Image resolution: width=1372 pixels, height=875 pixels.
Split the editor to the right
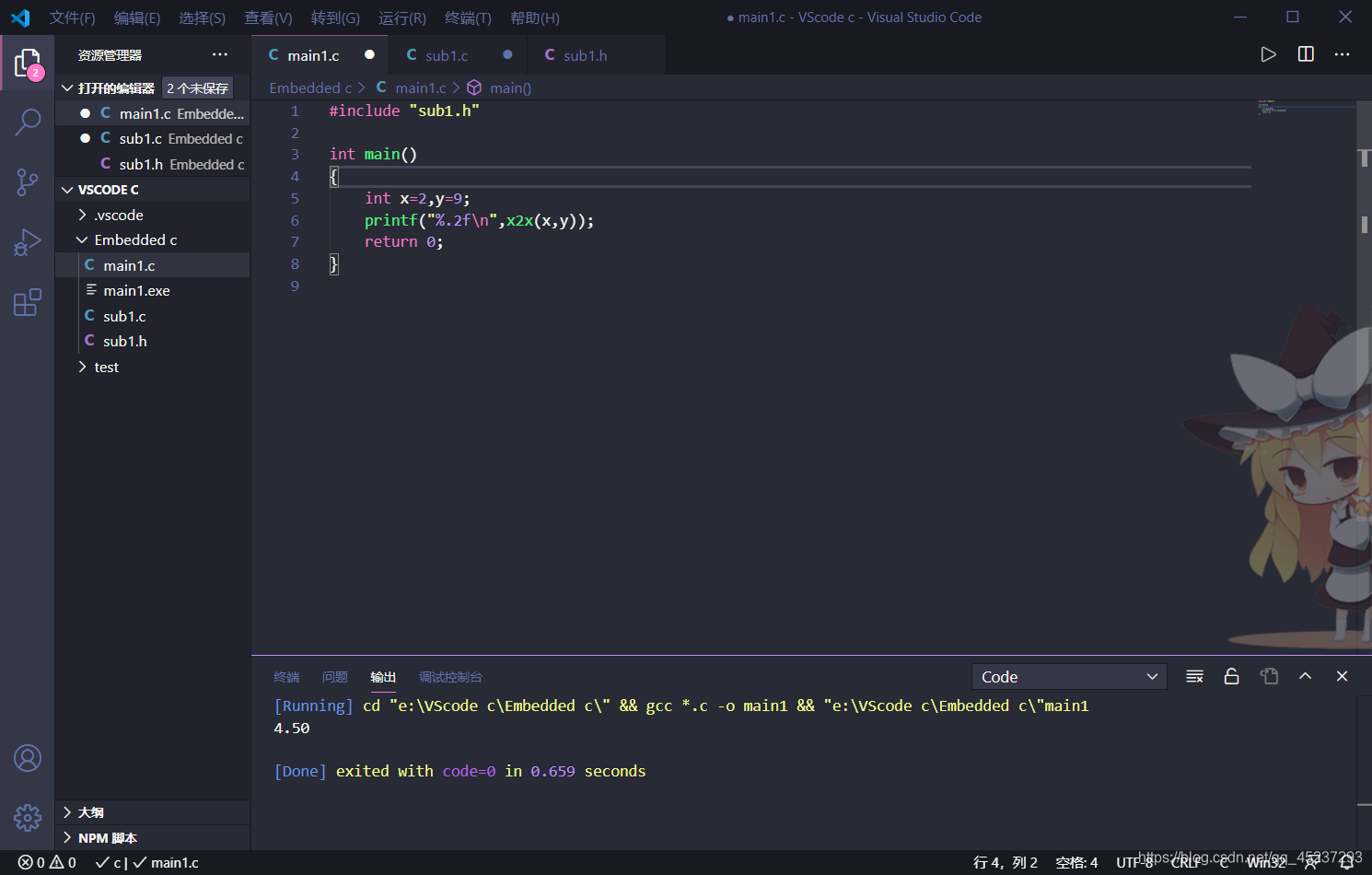tap(1306, 54)
